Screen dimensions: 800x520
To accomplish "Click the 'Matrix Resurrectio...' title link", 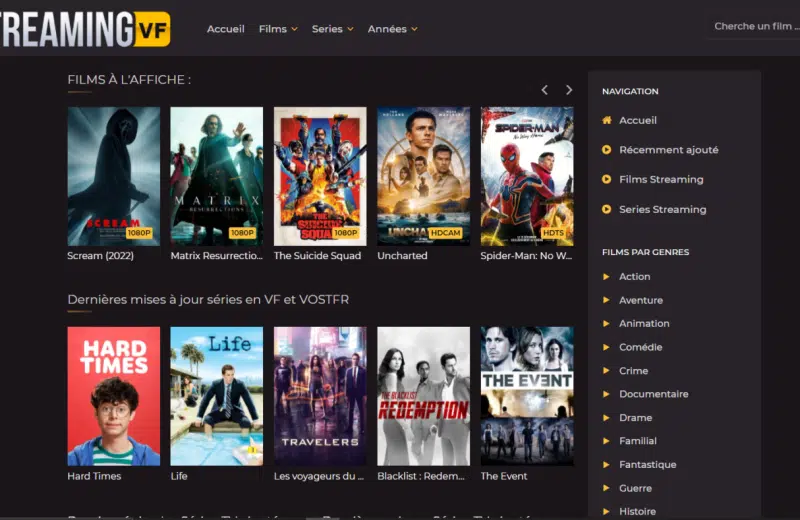I will [216, 256].
